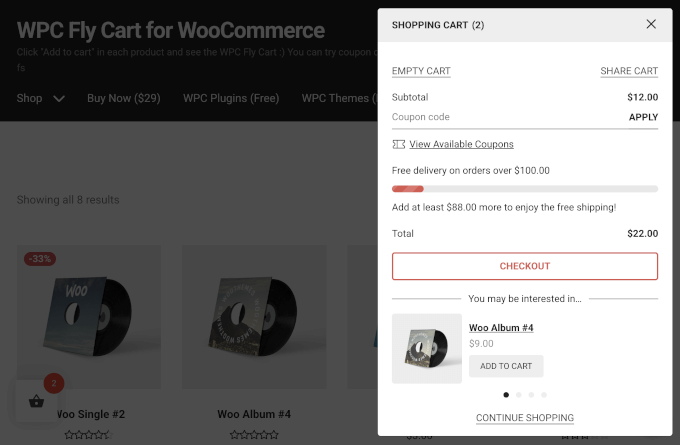Close the shopping cart panel

pos(651,24)
